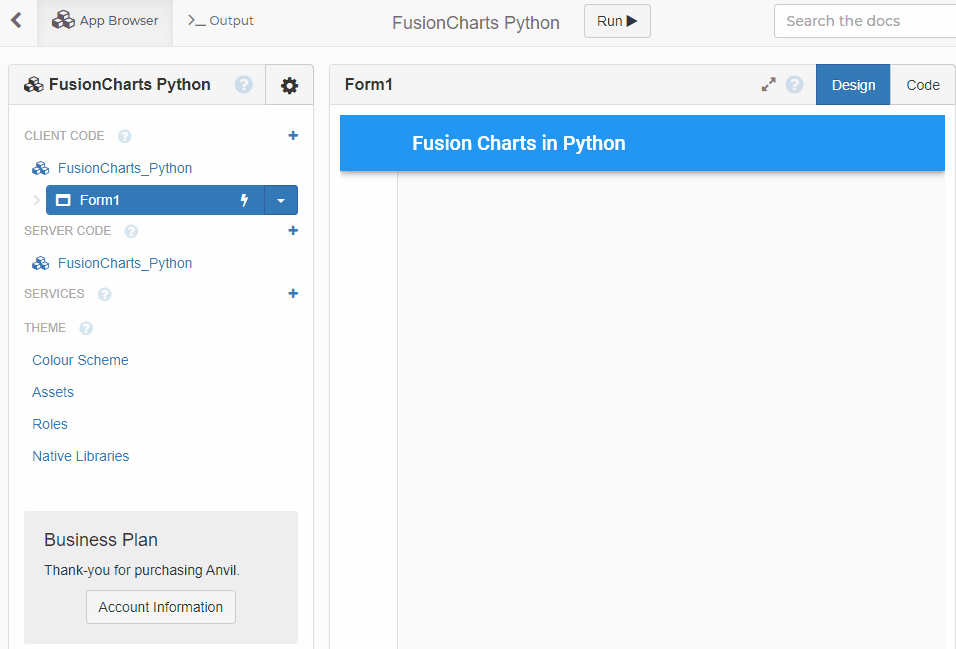
Task: Click help icon next to Theme
Action: [86, 329]
